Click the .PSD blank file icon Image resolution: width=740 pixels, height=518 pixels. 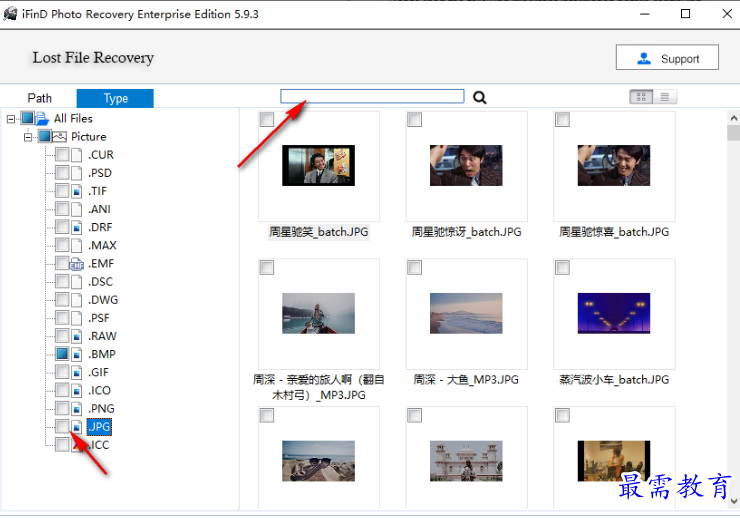click(76, 173)
